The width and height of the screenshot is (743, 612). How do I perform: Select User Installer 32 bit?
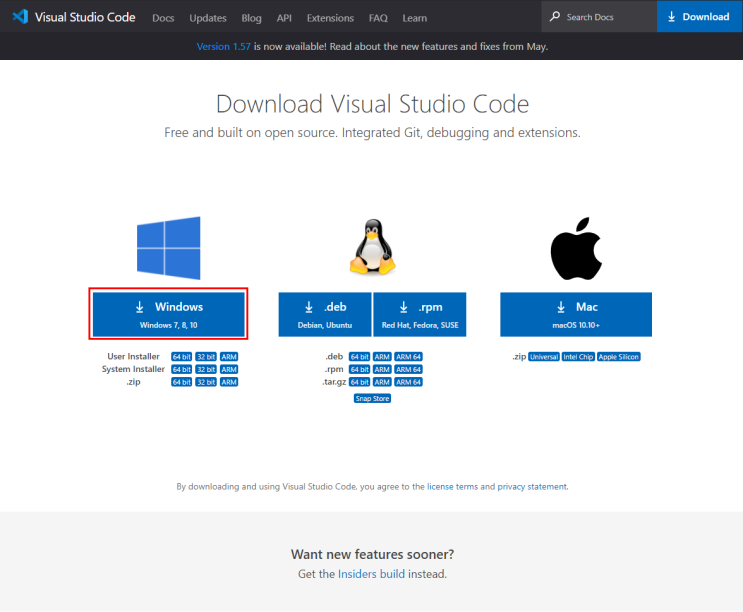tap(206, 357)
